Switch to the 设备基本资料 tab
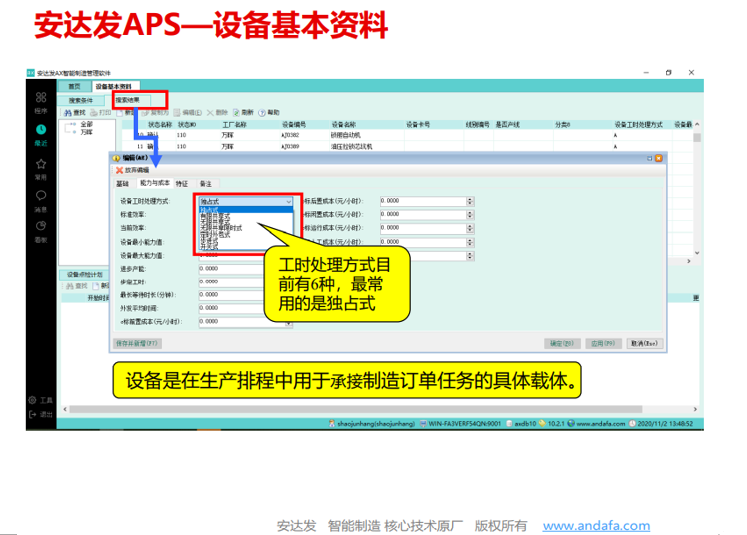 pos(114,86)
